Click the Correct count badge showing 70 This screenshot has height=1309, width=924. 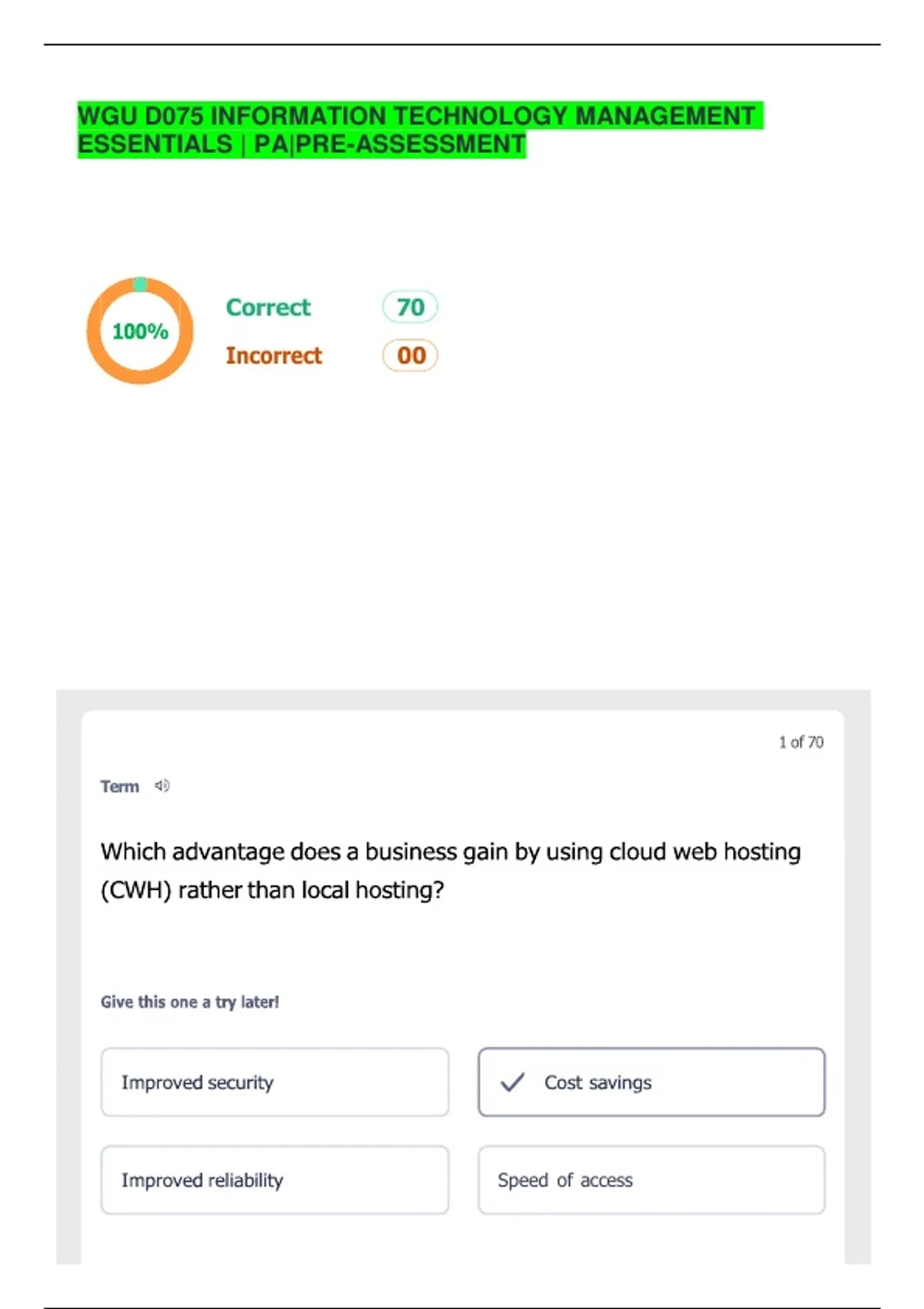click(x=410, y=307)
